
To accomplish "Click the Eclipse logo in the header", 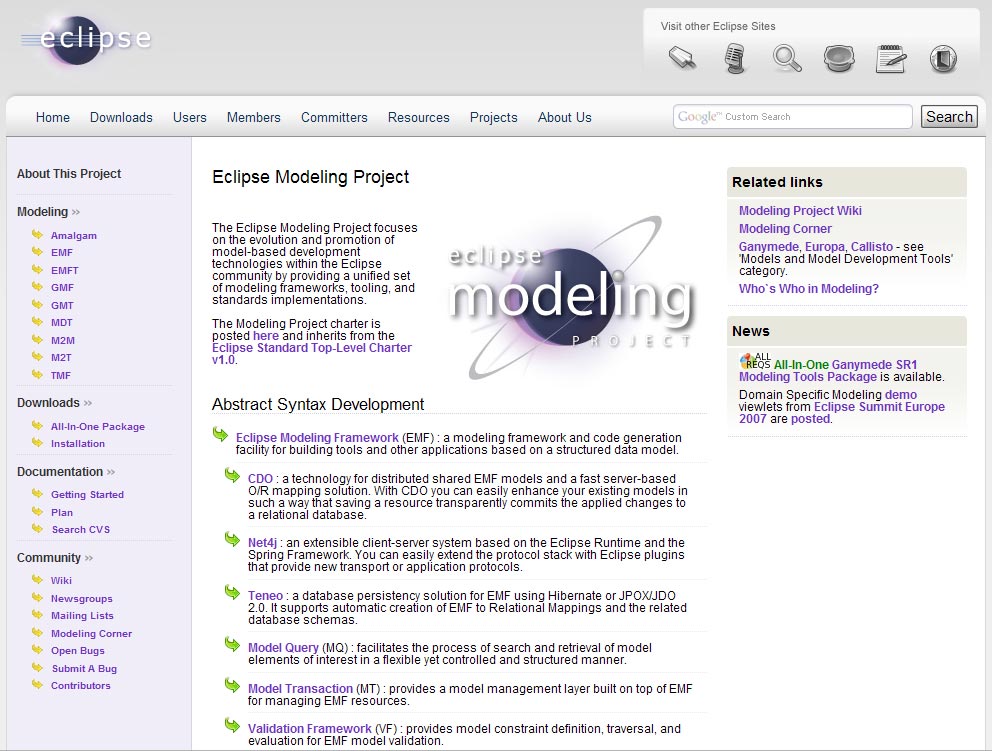I will click(87, 39).
